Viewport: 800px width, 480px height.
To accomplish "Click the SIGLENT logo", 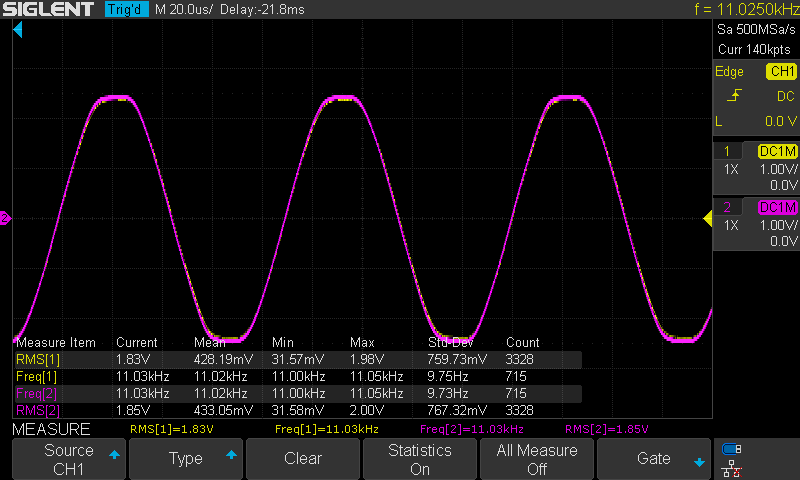I will tap(48, 9).
